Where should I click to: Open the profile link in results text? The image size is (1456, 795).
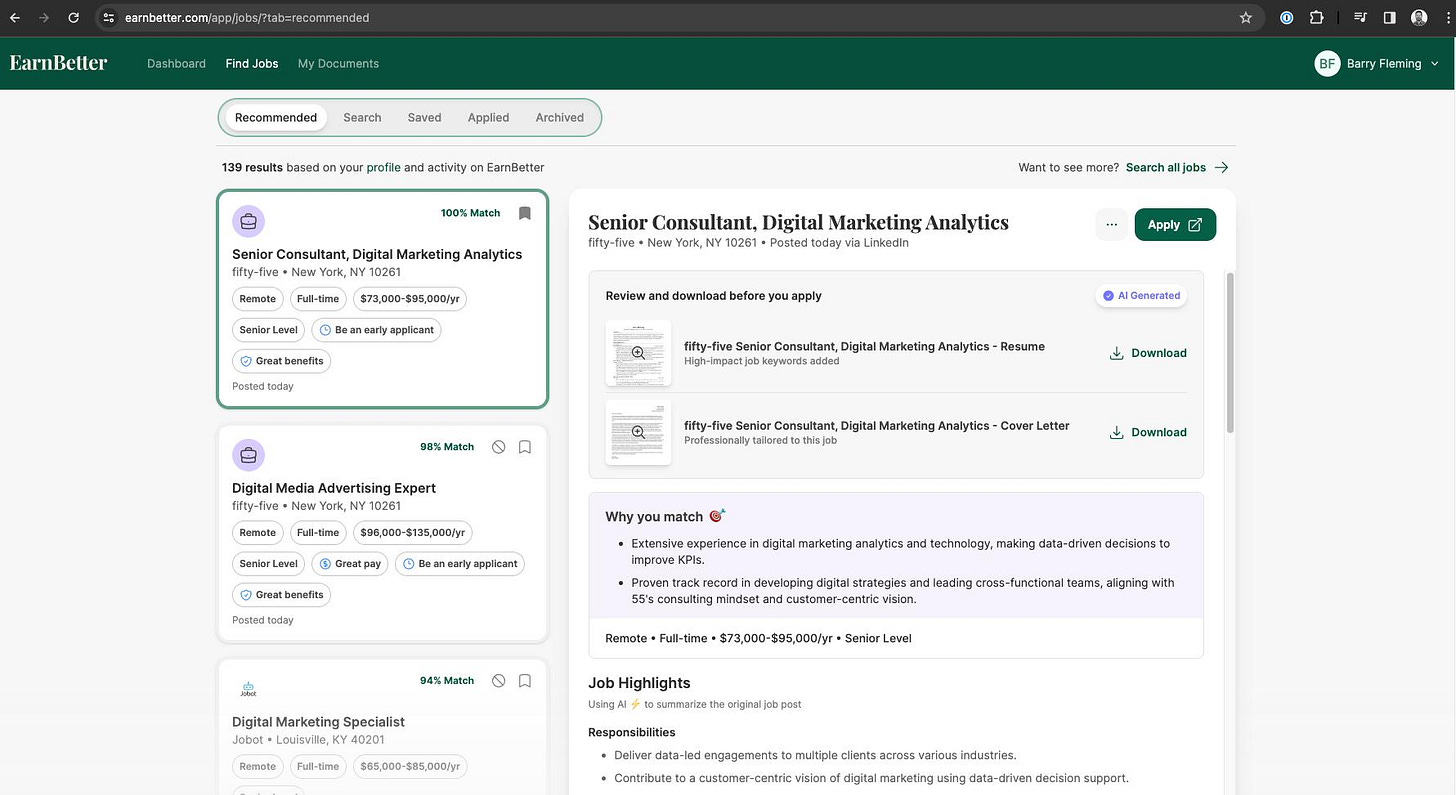point(383,167)
